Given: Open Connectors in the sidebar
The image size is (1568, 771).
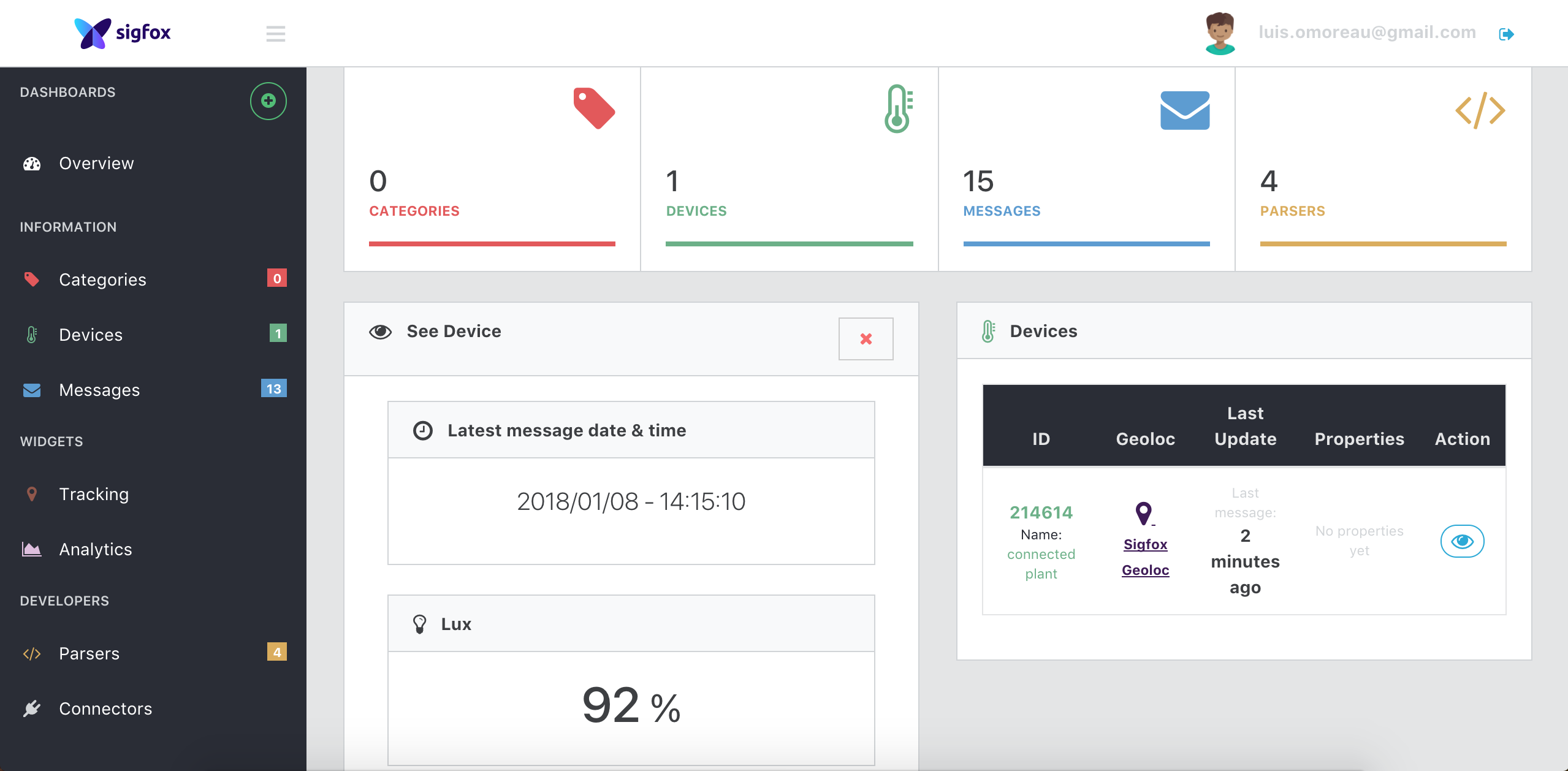Looking at the screenshot, I should [105, 709].
